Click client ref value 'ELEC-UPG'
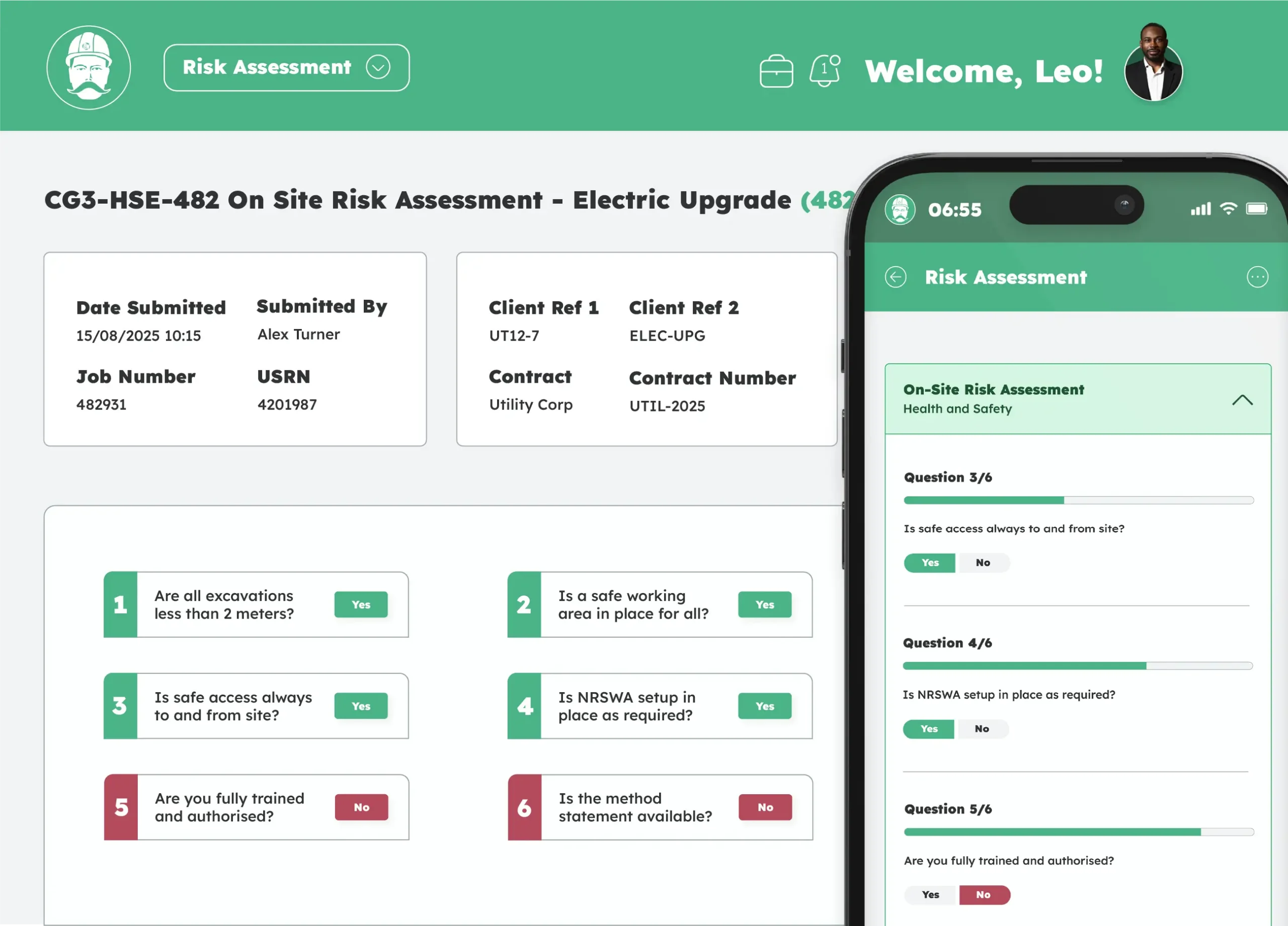Viewport: 1288px width, 926px height. (x=667, y=335)
